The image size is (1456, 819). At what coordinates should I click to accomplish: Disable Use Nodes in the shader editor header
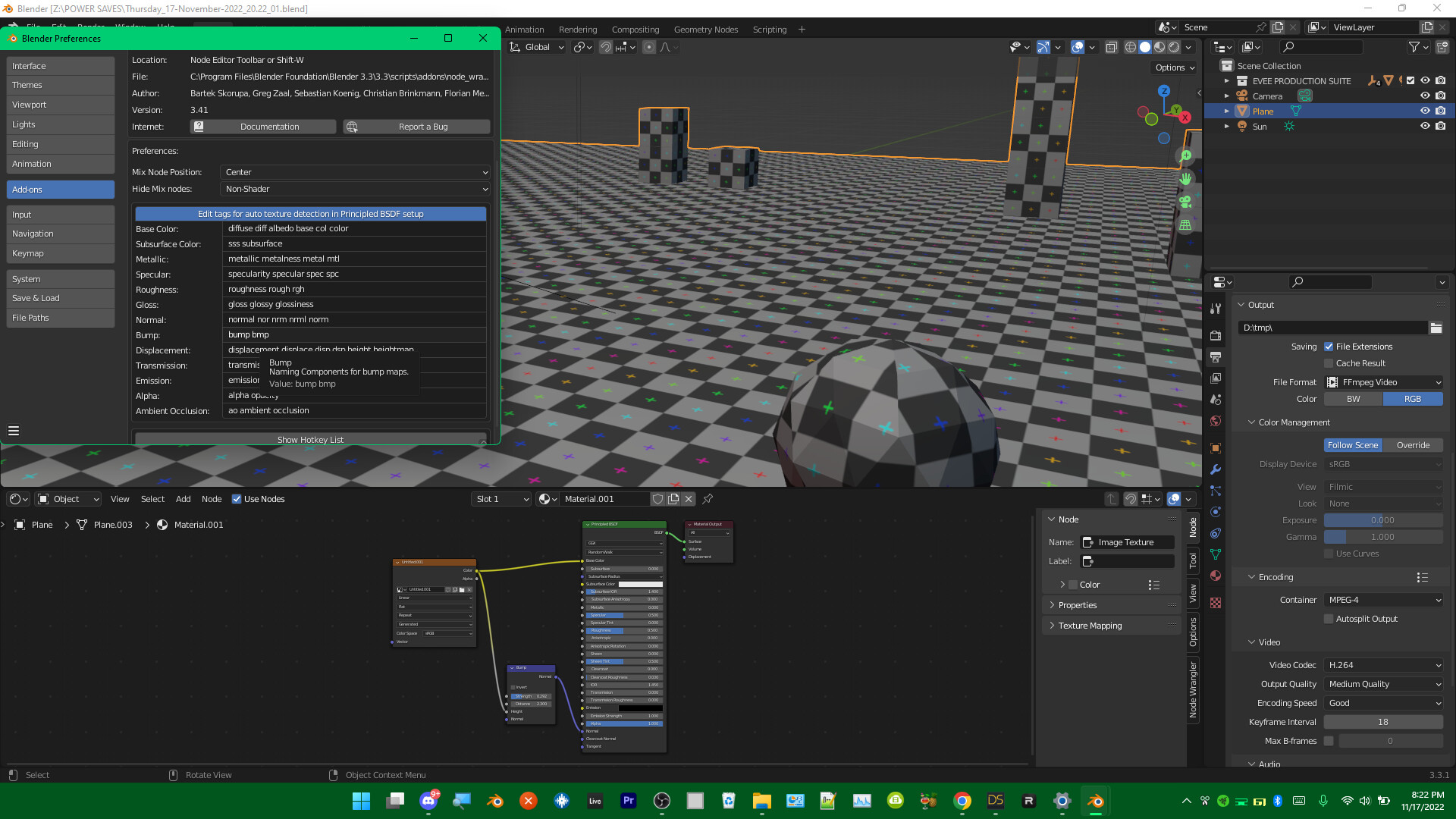(235, 499)
